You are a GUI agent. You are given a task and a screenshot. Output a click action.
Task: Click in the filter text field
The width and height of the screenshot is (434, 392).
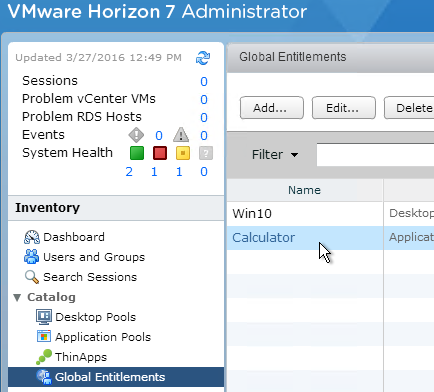[375, 155]
